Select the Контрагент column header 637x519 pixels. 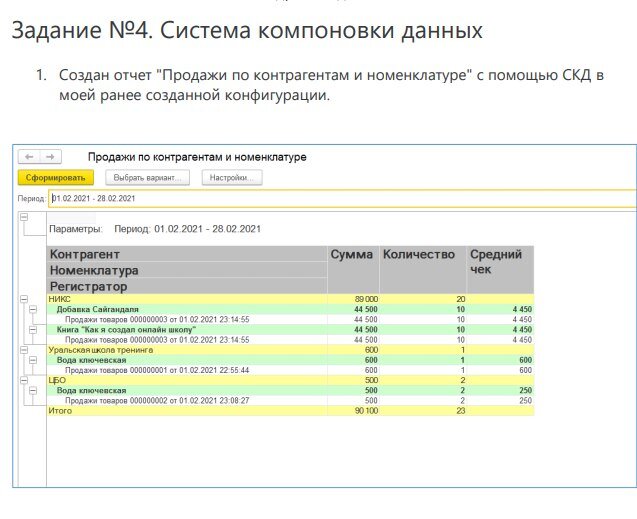click(x=187, y=254)
